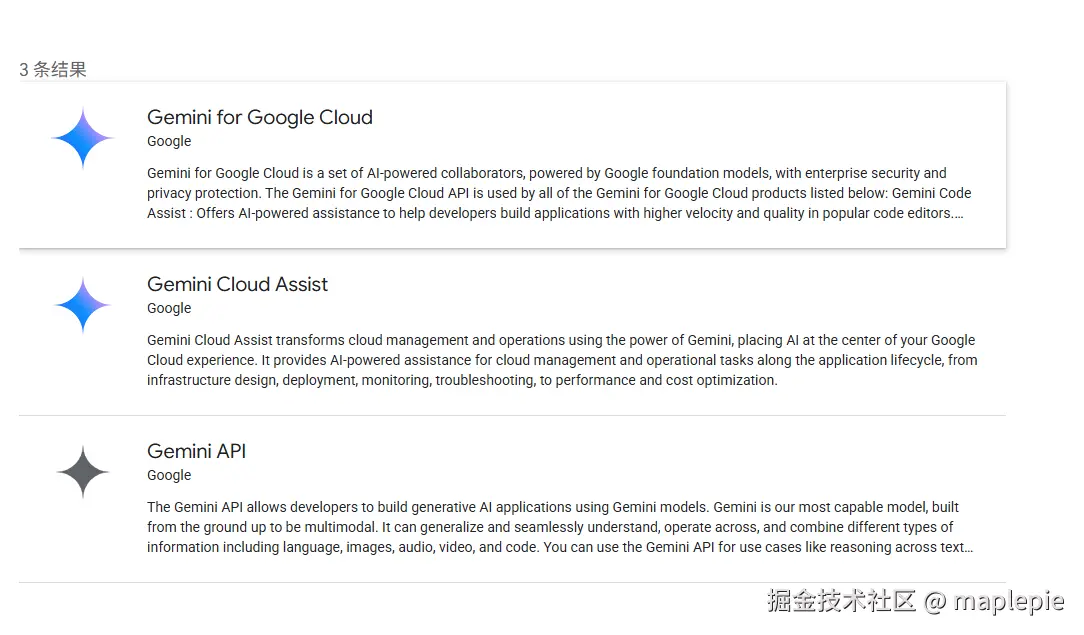Click Google publisher label under Gemini for Google Cloud
The height and width of the screenshot is (635, 1084).
[169, 141]
